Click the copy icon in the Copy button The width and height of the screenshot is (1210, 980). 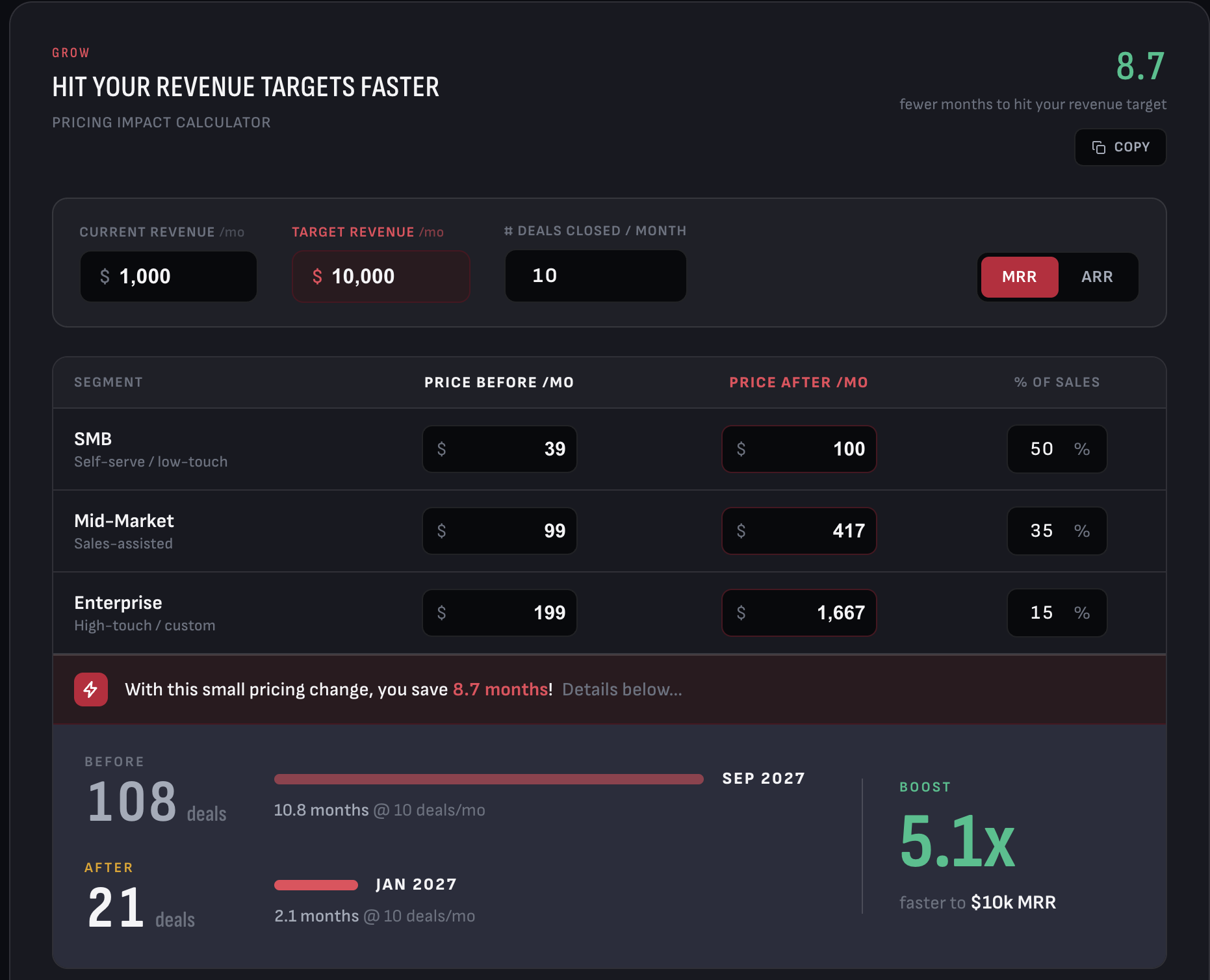pyautogui.click(x=1098, y=148)
